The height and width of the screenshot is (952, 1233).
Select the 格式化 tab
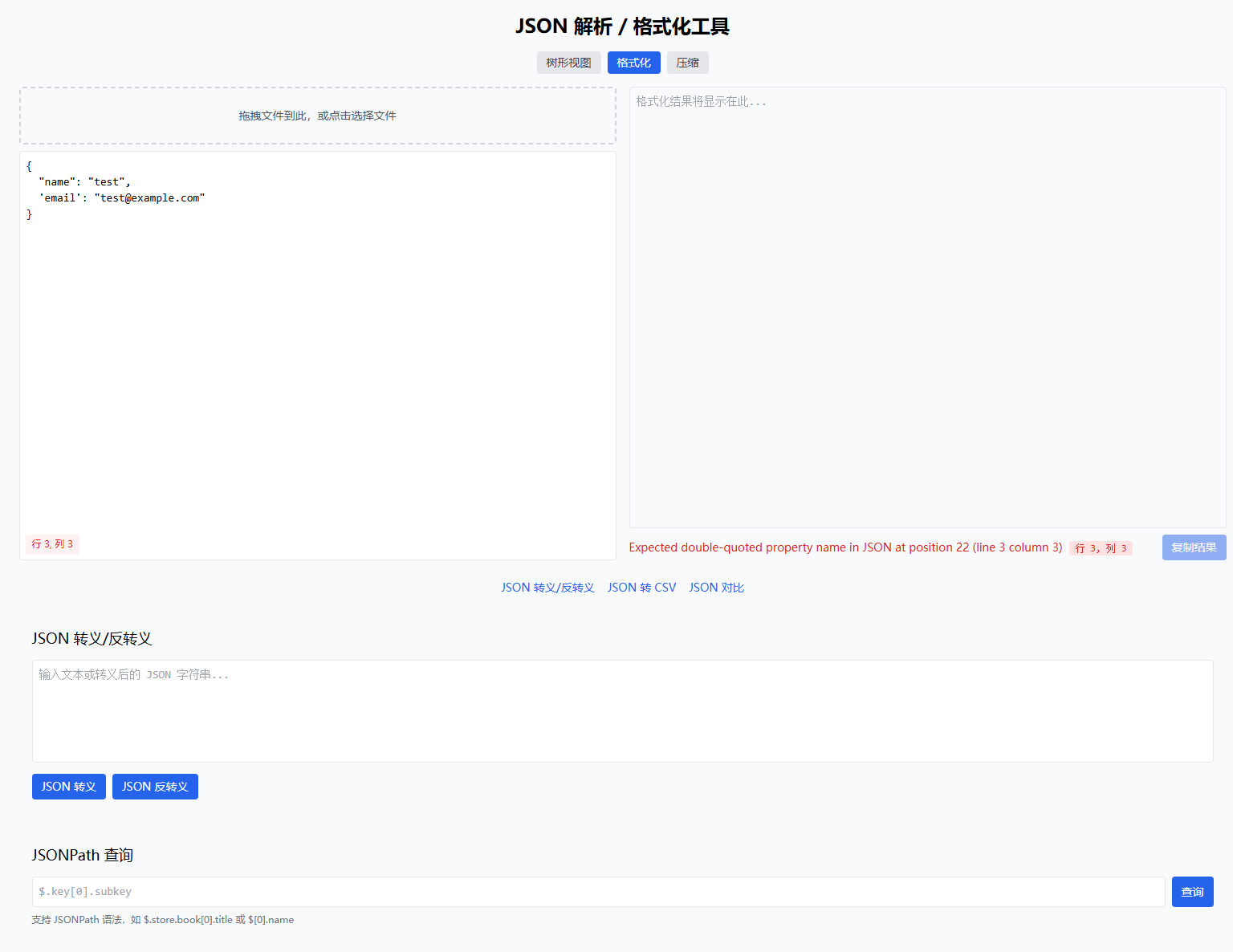[633, 63]
